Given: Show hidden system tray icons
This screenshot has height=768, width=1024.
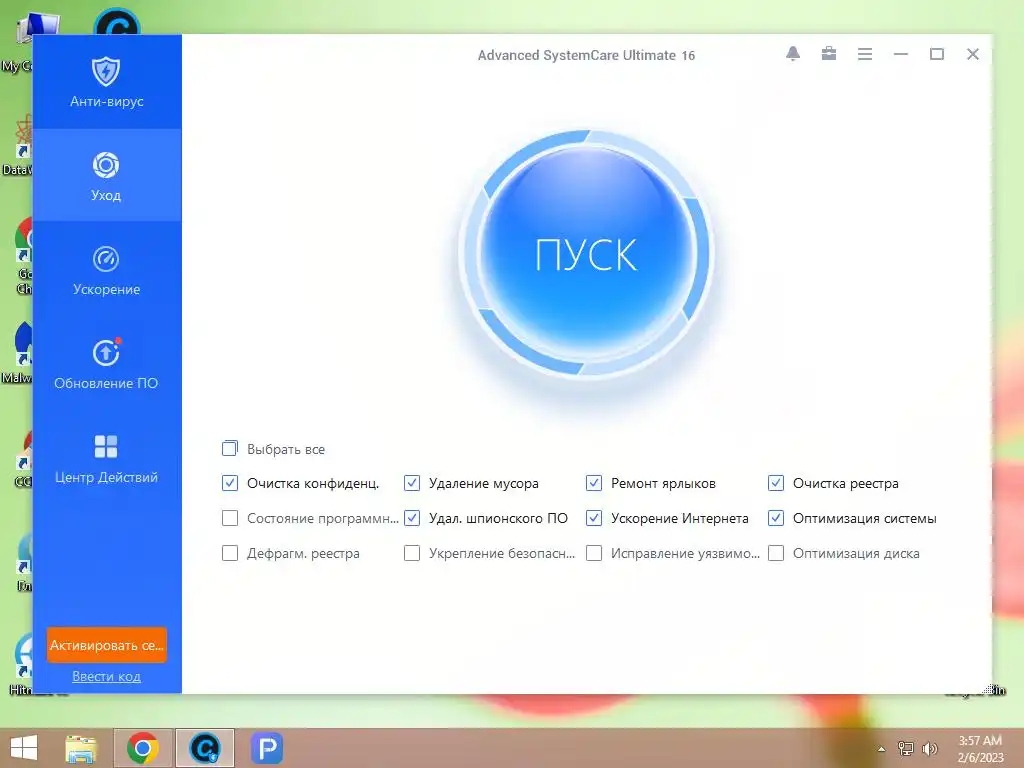Looking at the screenshot, I should [x=882, y=749].
